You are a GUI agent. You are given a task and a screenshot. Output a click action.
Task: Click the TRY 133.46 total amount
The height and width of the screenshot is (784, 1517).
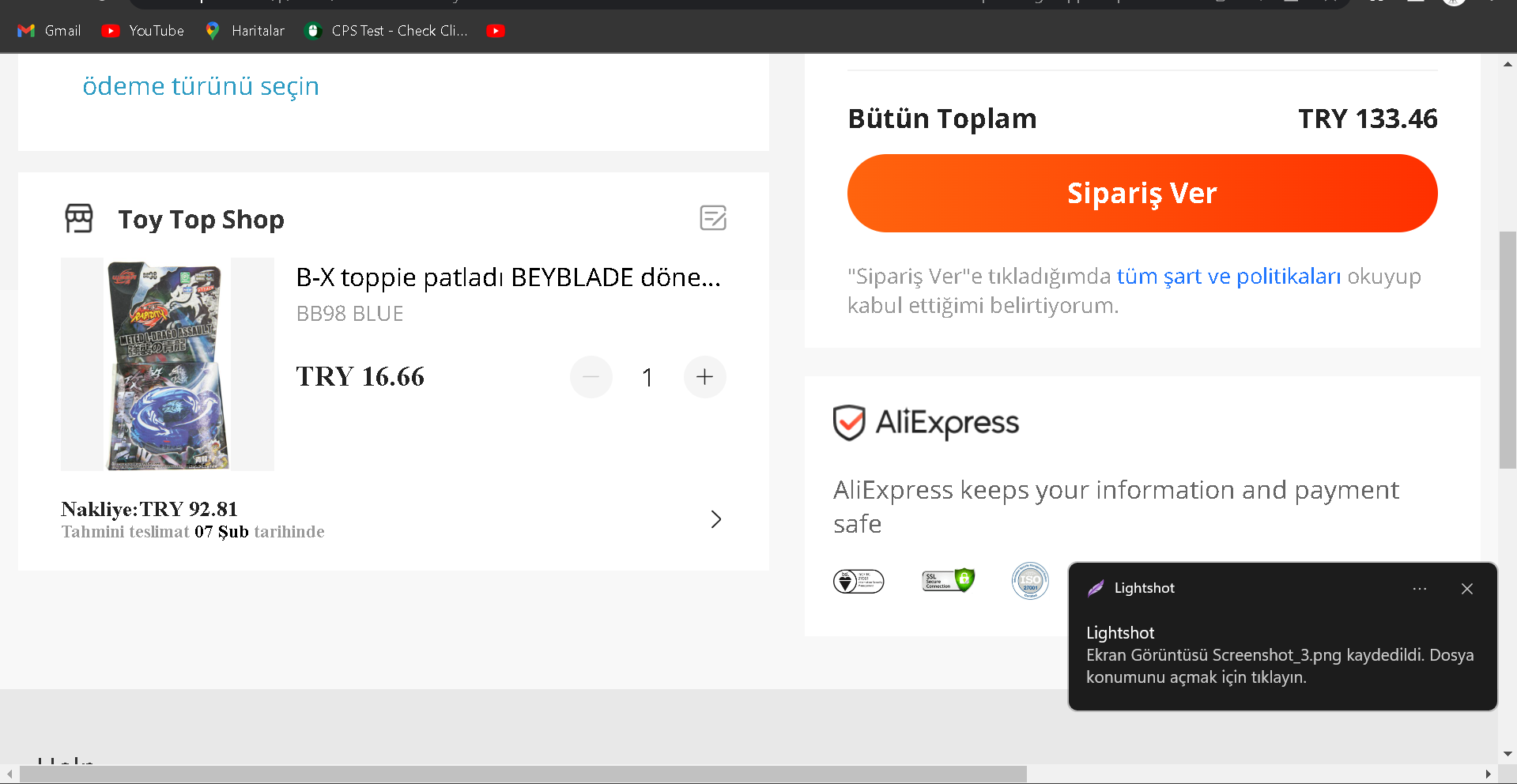1368,119
